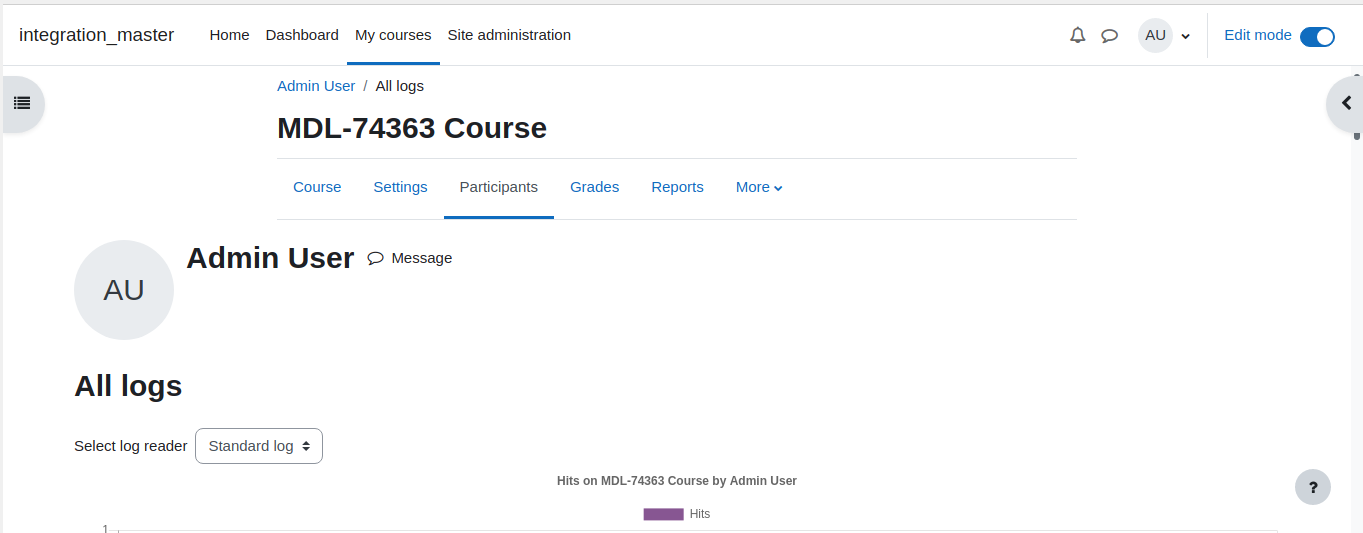Switch to the Reports tab
This screenshot has width=1363, height=533.
coord(677,187)
